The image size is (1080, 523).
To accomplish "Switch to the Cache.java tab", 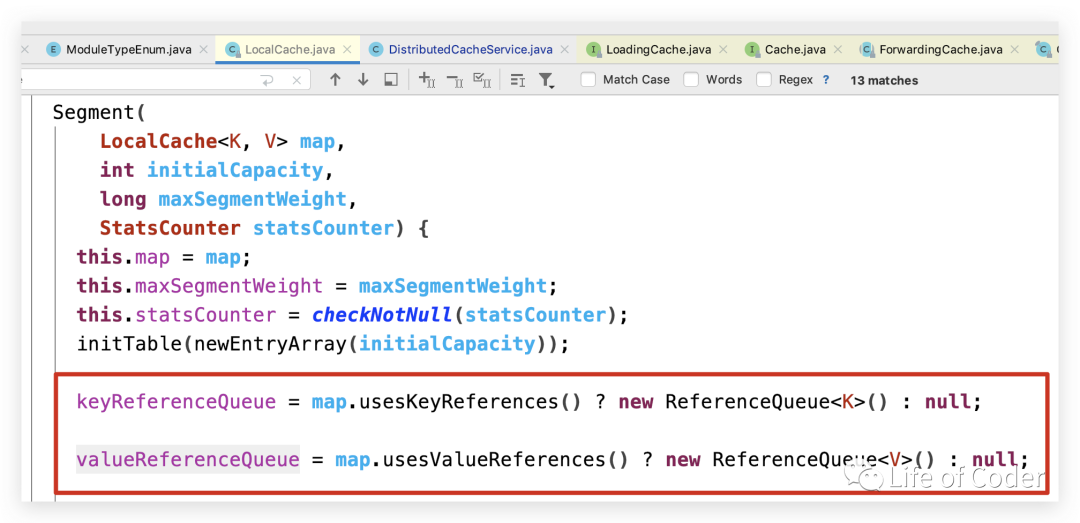I will pyautogui.click(x=795, y=50).
